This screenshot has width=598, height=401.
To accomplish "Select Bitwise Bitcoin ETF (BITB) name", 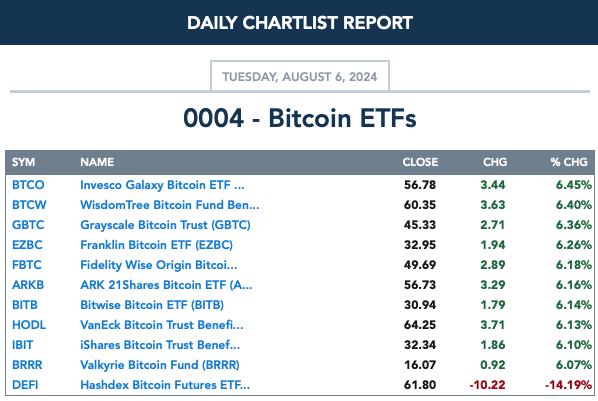I will pyautogui.click(x=152, y=305).
